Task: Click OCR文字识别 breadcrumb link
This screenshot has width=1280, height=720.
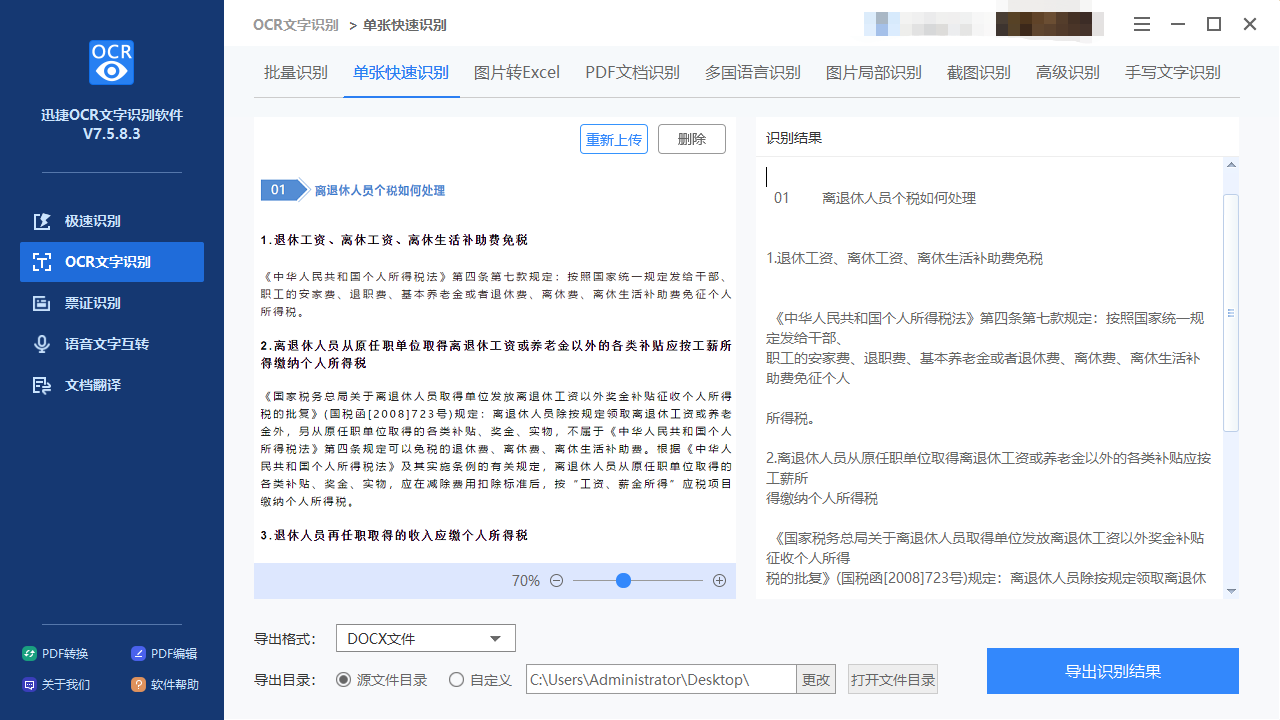Action: click(296, 25)
